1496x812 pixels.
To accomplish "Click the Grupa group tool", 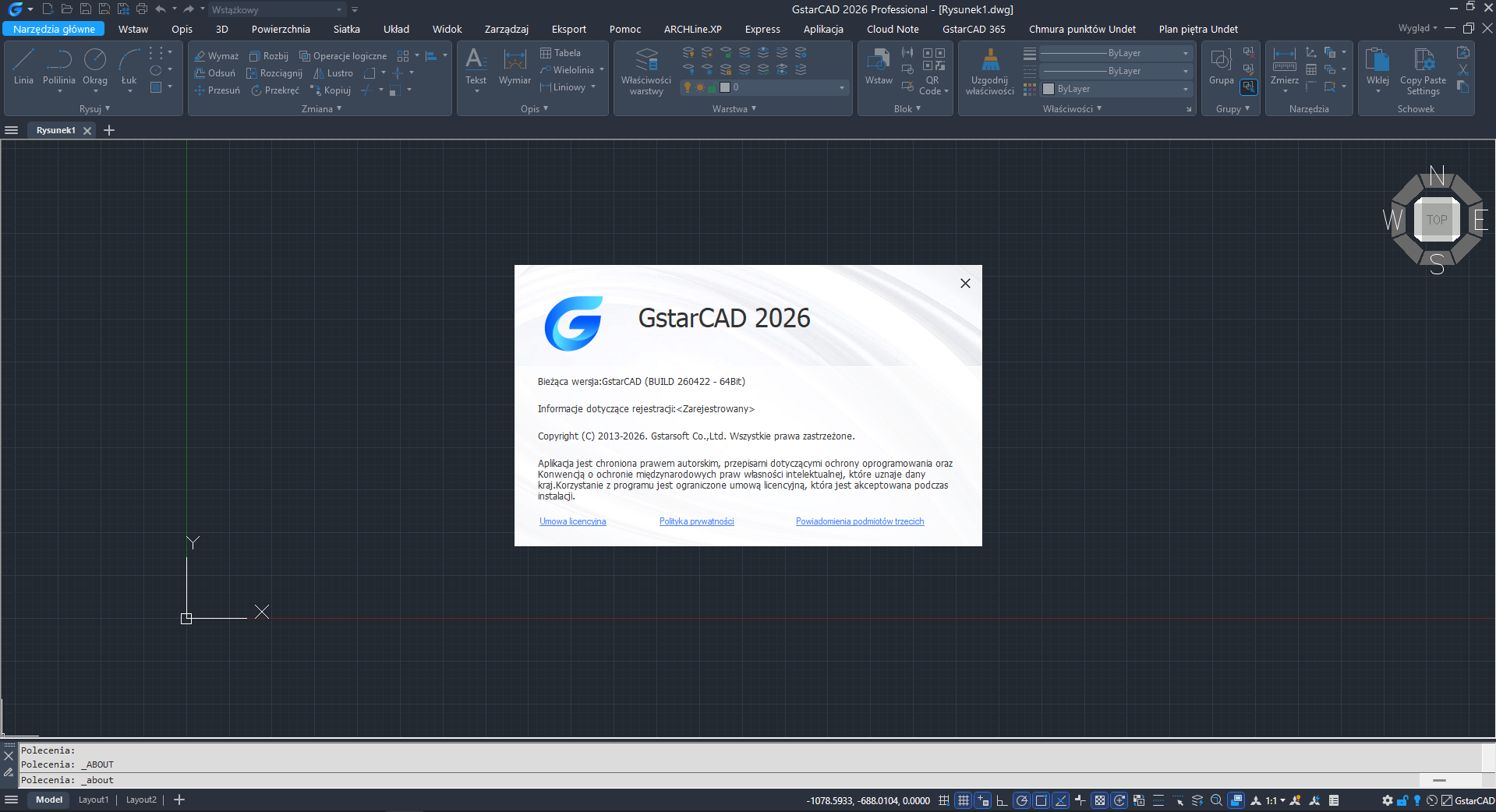I will pyautogui.click(x=1221, y=67).
